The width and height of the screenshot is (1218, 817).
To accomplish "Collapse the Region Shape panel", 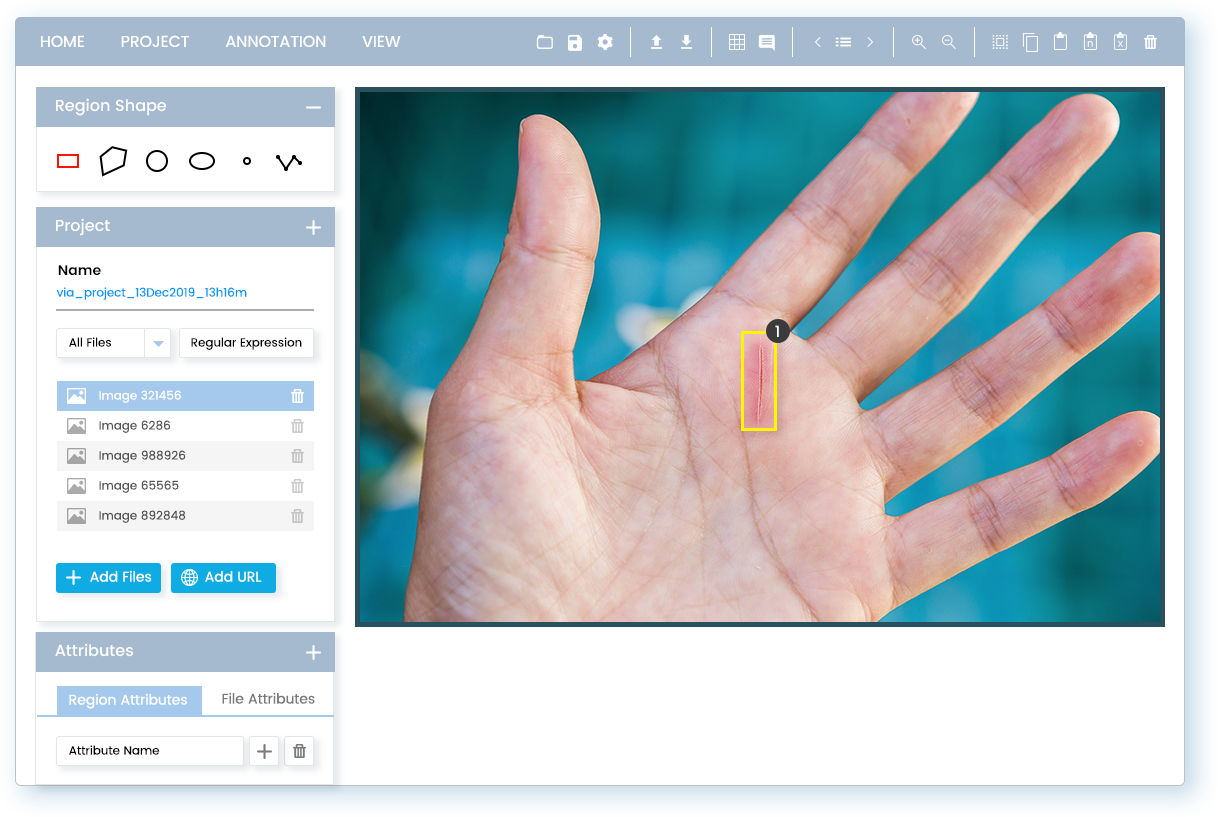I will tap(313, 107).
